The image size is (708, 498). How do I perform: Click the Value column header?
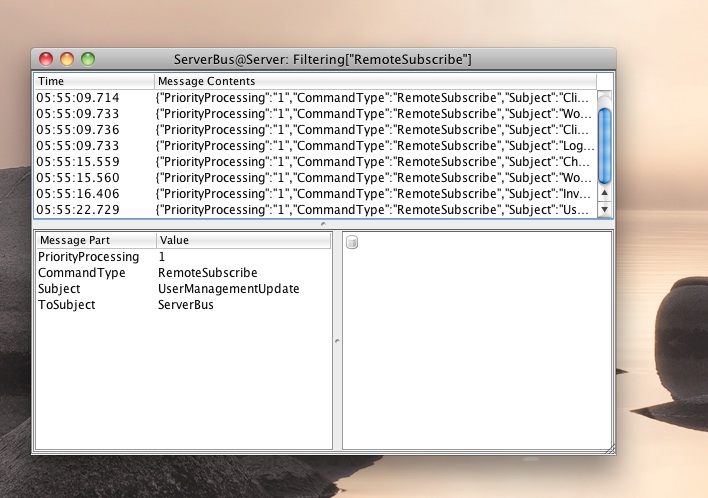point(243,240)
